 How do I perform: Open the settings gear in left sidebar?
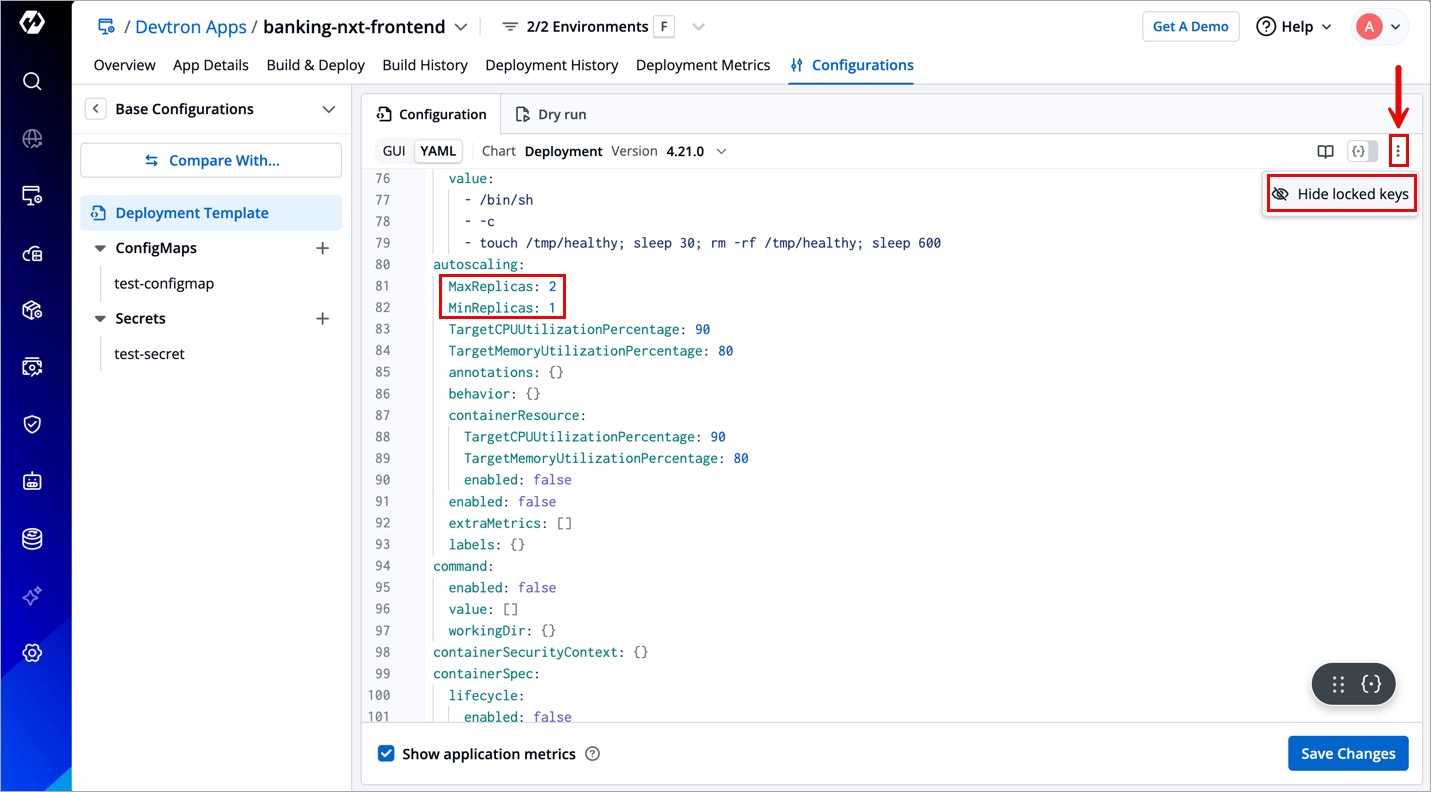32,653
